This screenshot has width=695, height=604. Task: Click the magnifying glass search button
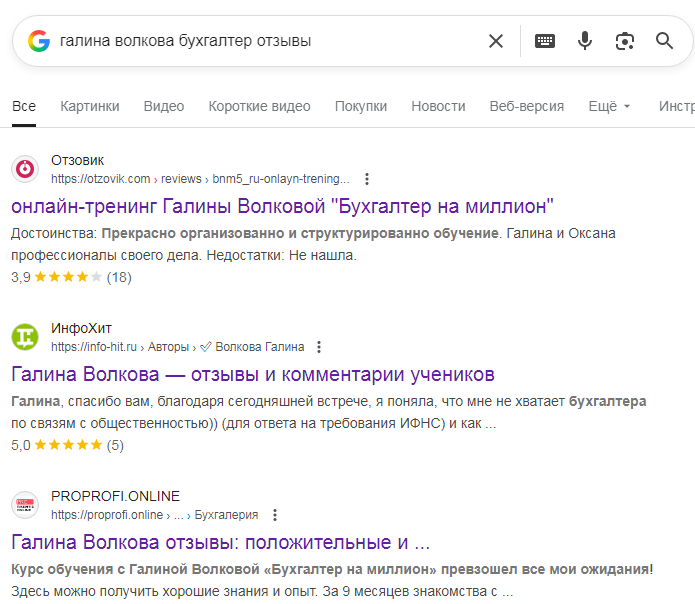tap(665, 41)
